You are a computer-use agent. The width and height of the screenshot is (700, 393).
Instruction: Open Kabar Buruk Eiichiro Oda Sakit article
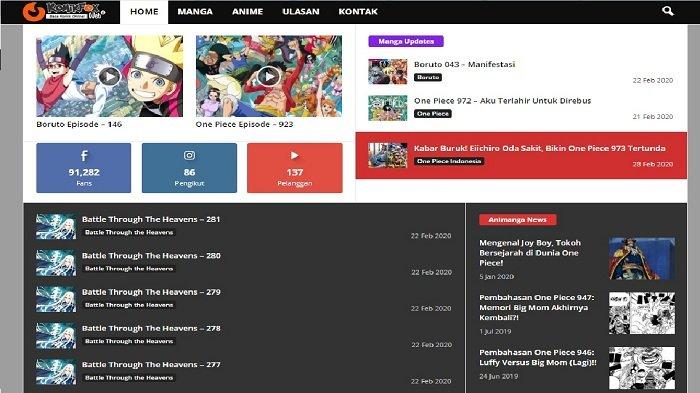[x=539, y=148]
